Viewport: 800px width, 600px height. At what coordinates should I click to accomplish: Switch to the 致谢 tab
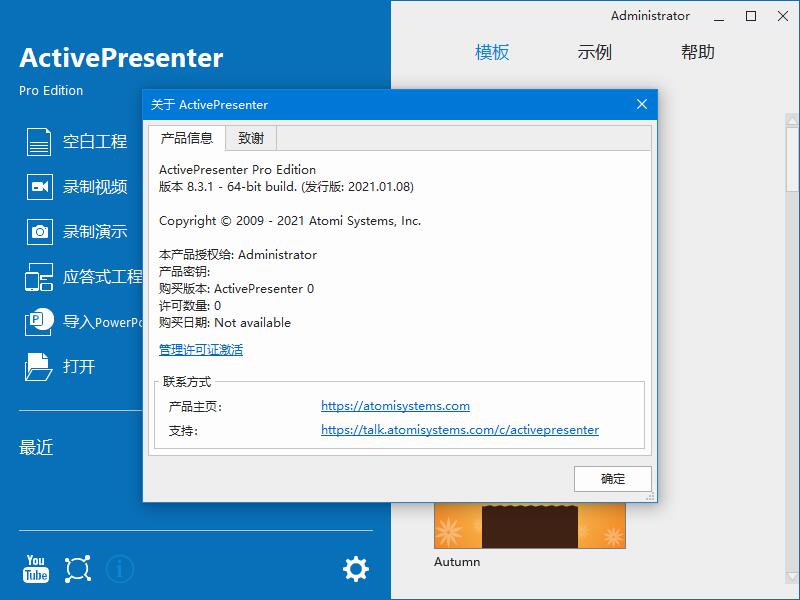pos(251,138)
